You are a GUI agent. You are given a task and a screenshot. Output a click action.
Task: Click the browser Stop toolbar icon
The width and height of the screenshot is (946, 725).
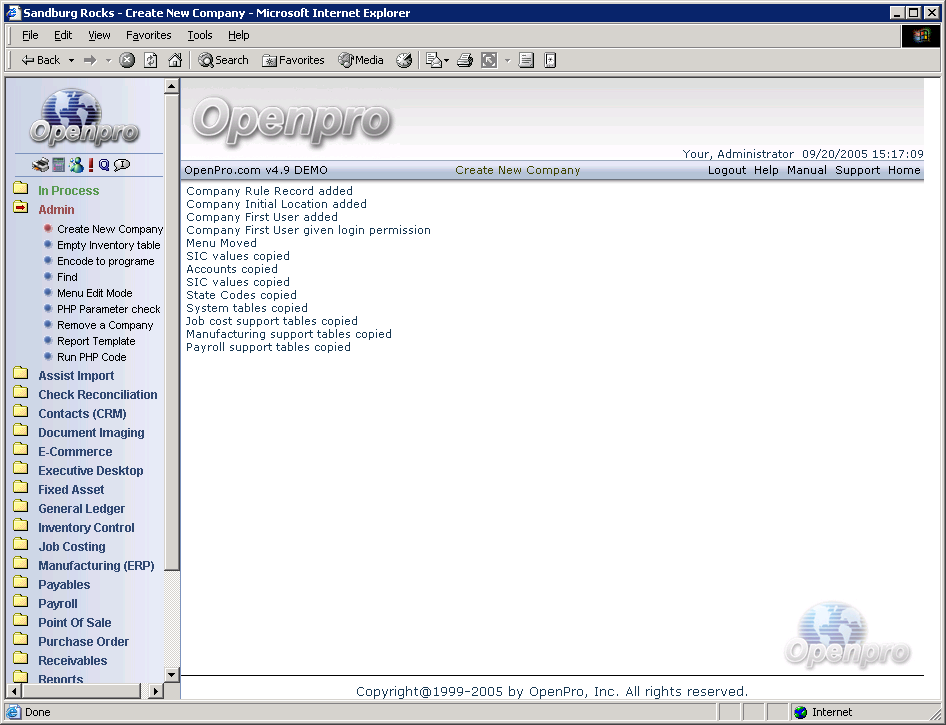tap(127, 60)
